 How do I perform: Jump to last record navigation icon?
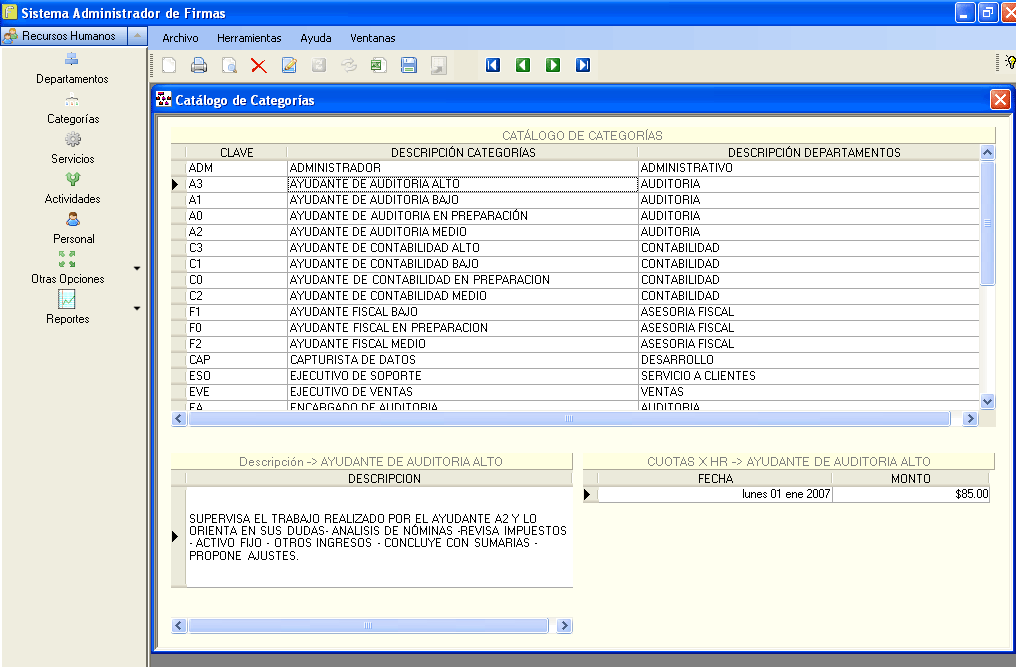583,65
